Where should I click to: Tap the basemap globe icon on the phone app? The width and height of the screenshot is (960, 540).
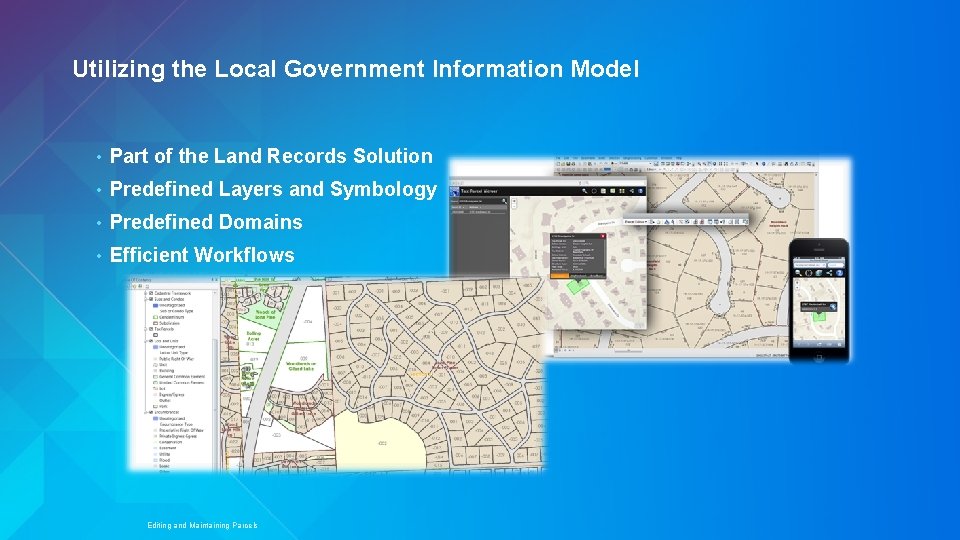(x=819, y=273)
